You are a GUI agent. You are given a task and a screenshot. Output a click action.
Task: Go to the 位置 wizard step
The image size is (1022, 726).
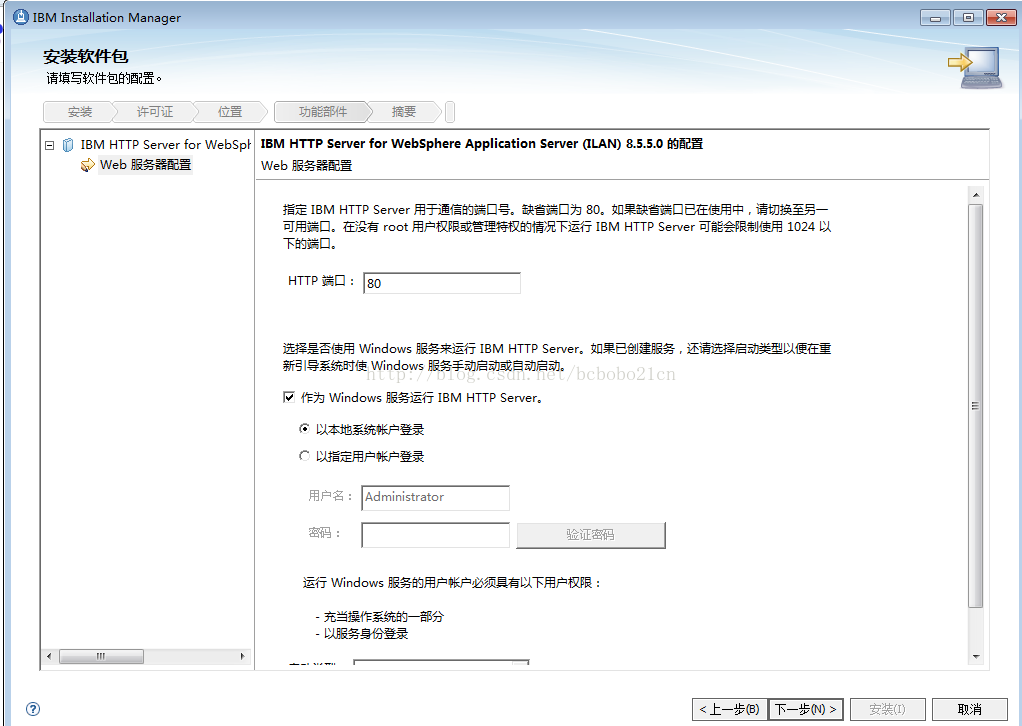pos(229,112)
